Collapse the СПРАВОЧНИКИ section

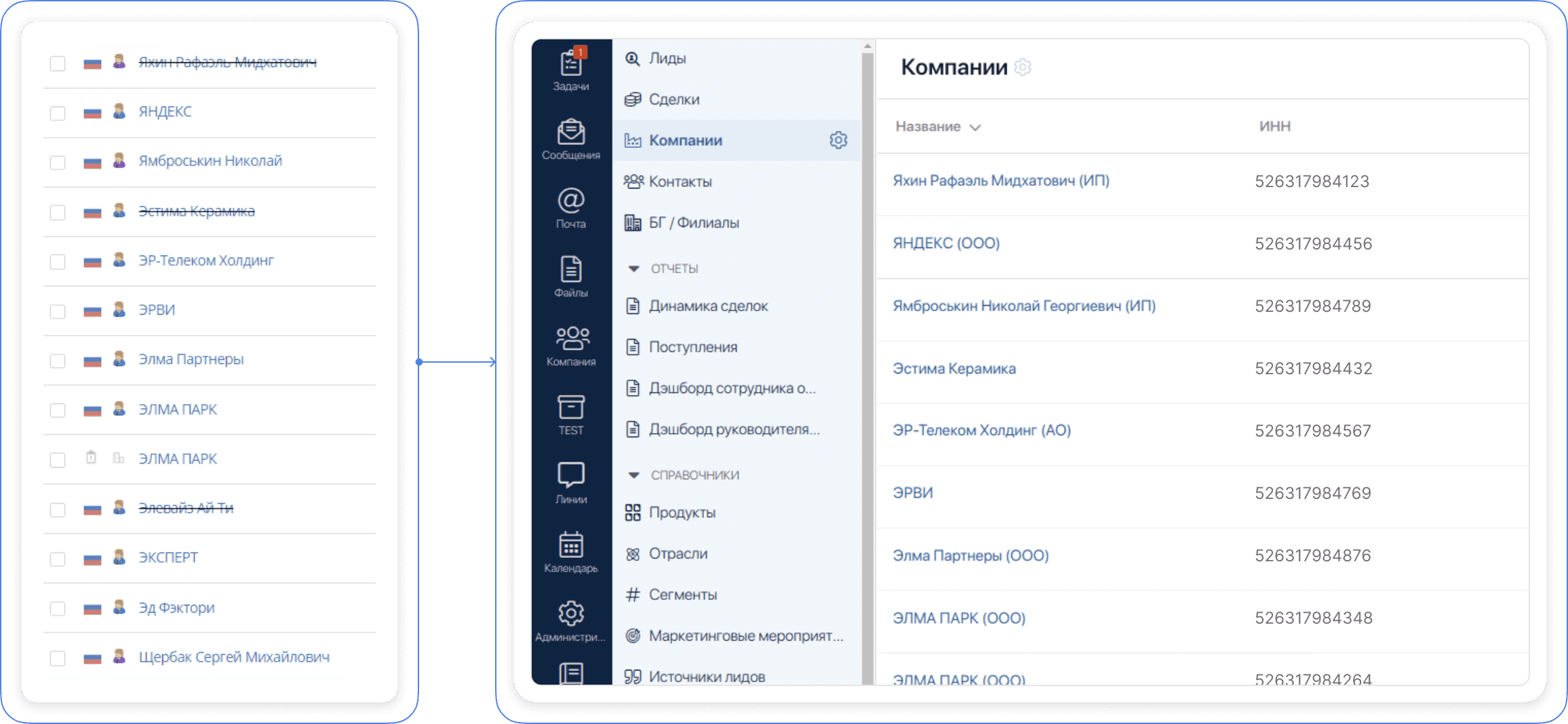633,475
